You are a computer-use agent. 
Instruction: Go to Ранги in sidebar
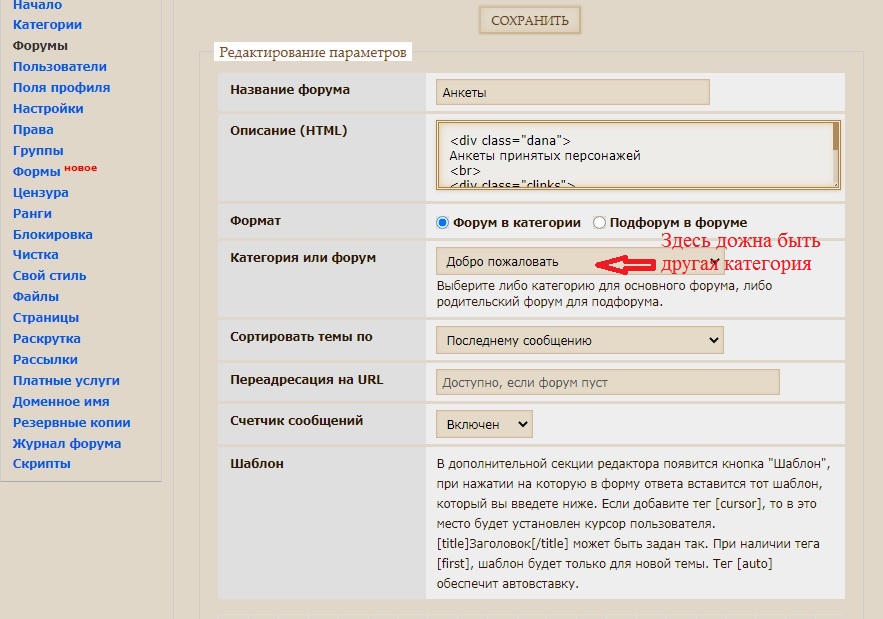coord(32,213)
